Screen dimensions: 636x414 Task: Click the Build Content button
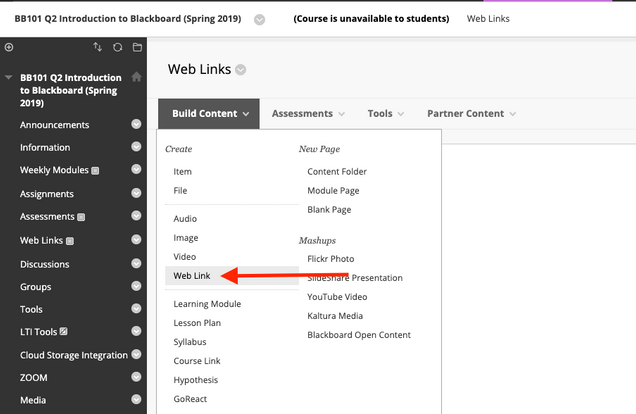coord(209,114)
